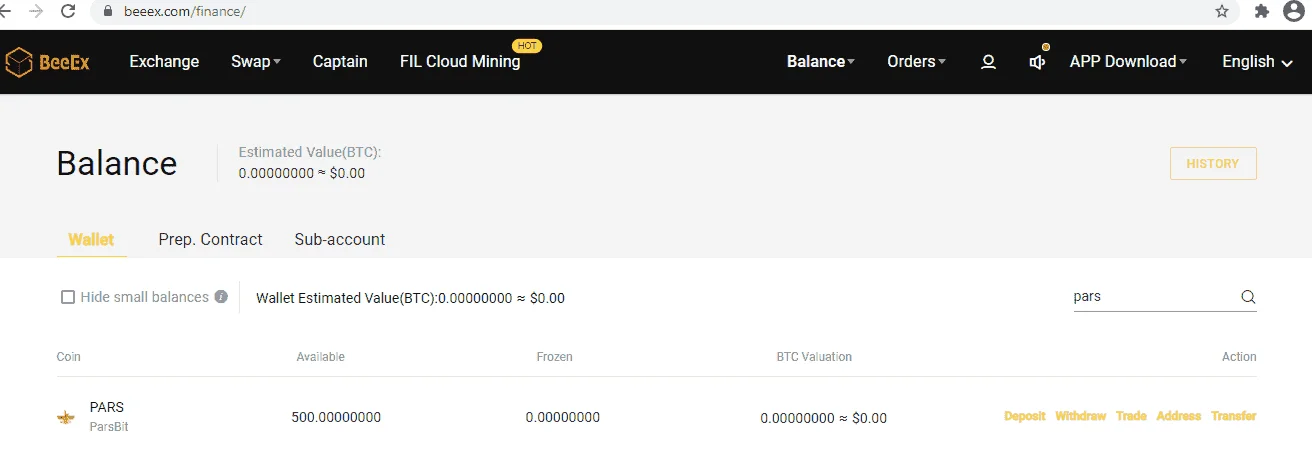
Task: Click the coin search input field
Action: [1154, 297]
